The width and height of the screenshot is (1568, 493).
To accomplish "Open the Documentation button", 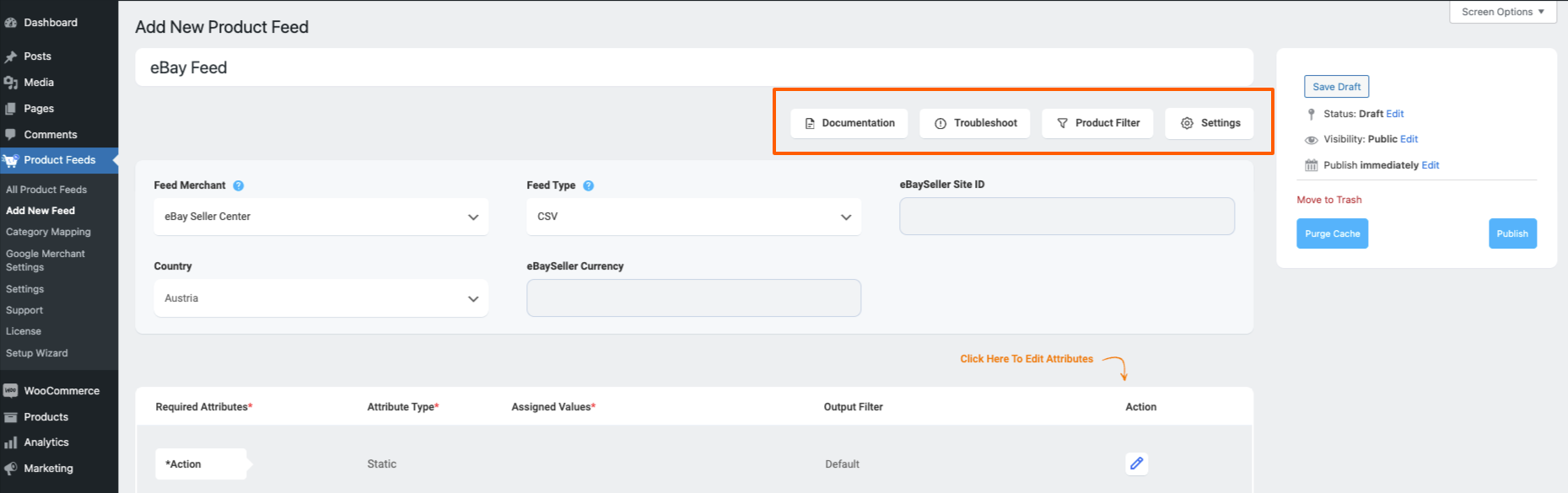I will [849, 123].
